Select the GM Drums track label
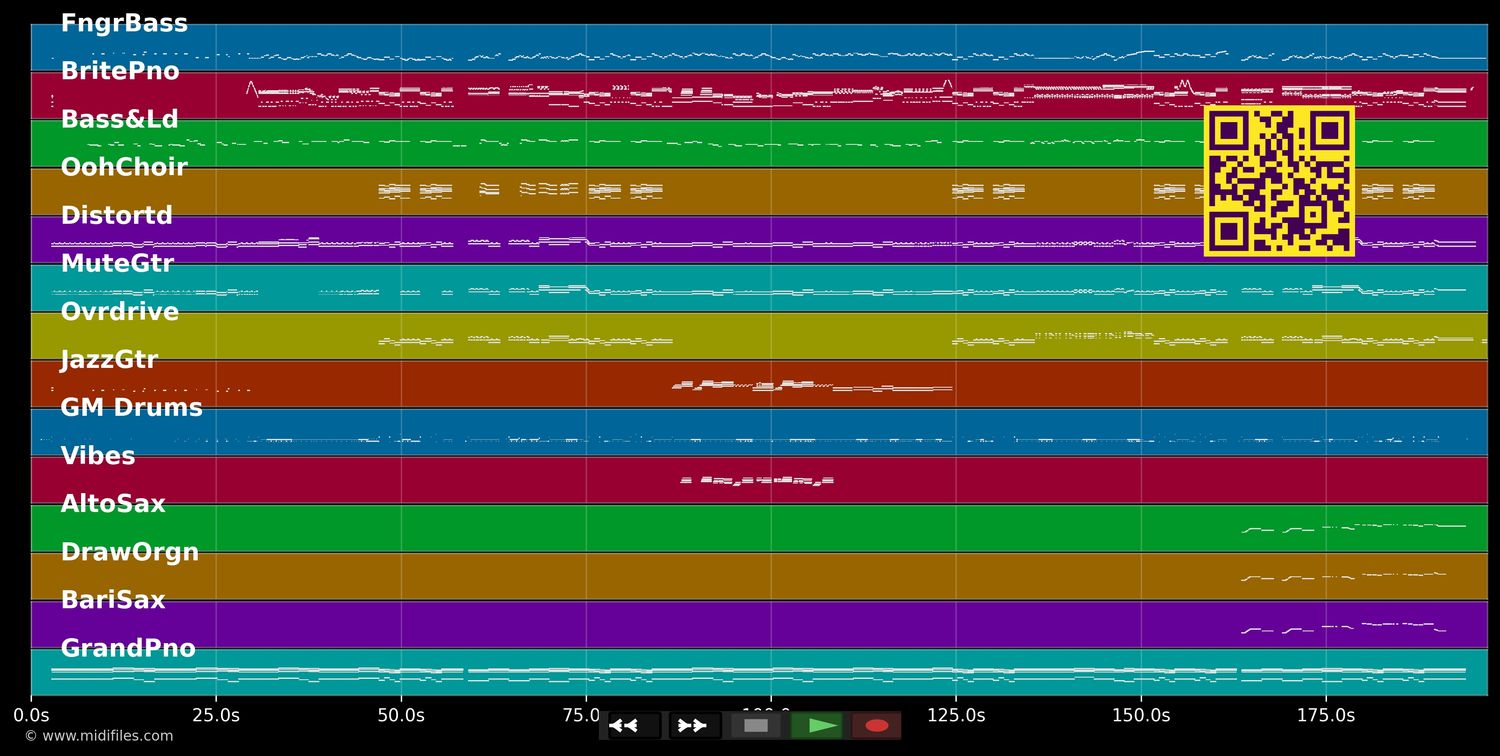 point(131,407)
